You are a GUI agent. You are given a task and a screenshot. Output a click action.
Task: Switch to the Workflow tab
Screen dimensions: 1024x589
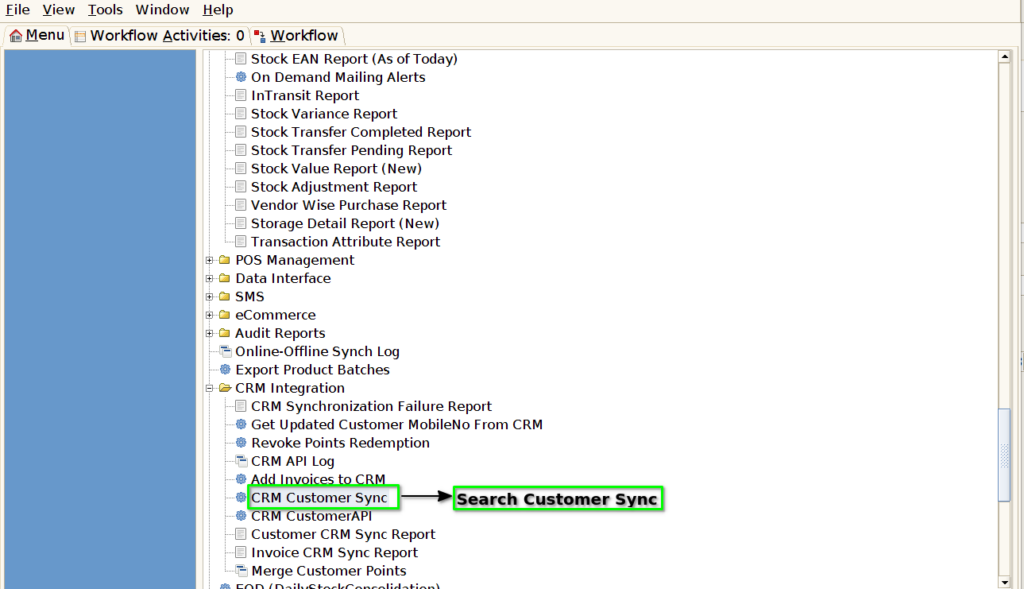pyautogui.click(x=296, y=35)
